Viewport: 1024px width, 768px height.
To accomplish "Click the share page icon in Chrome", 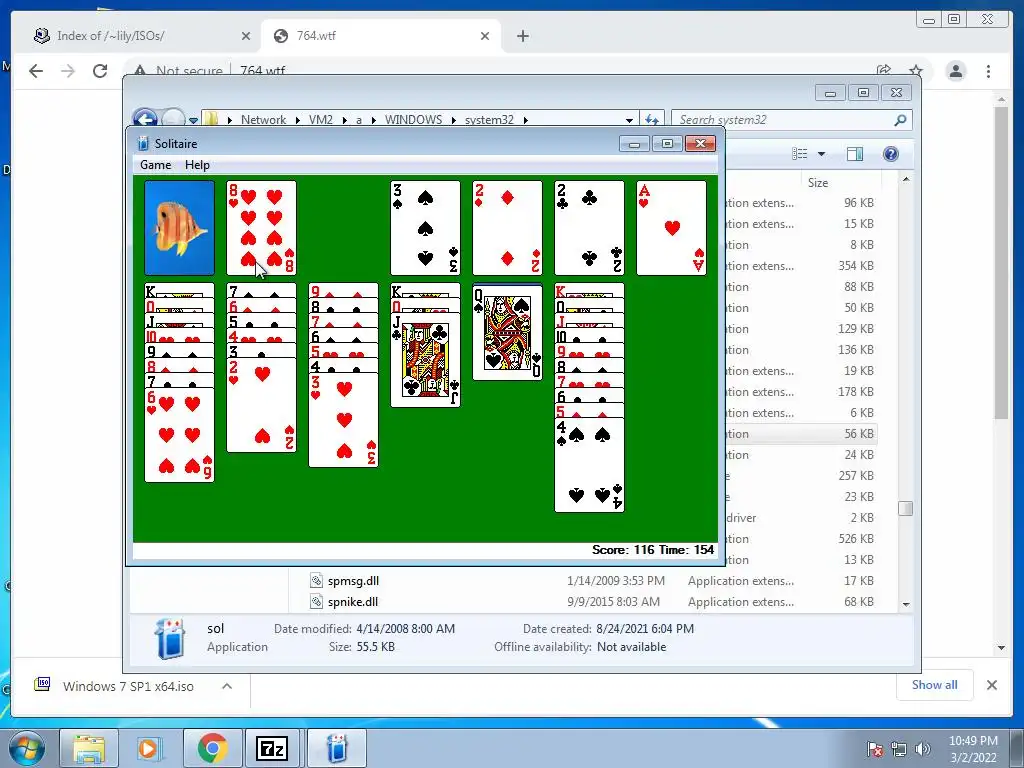I will pos(884,71).
